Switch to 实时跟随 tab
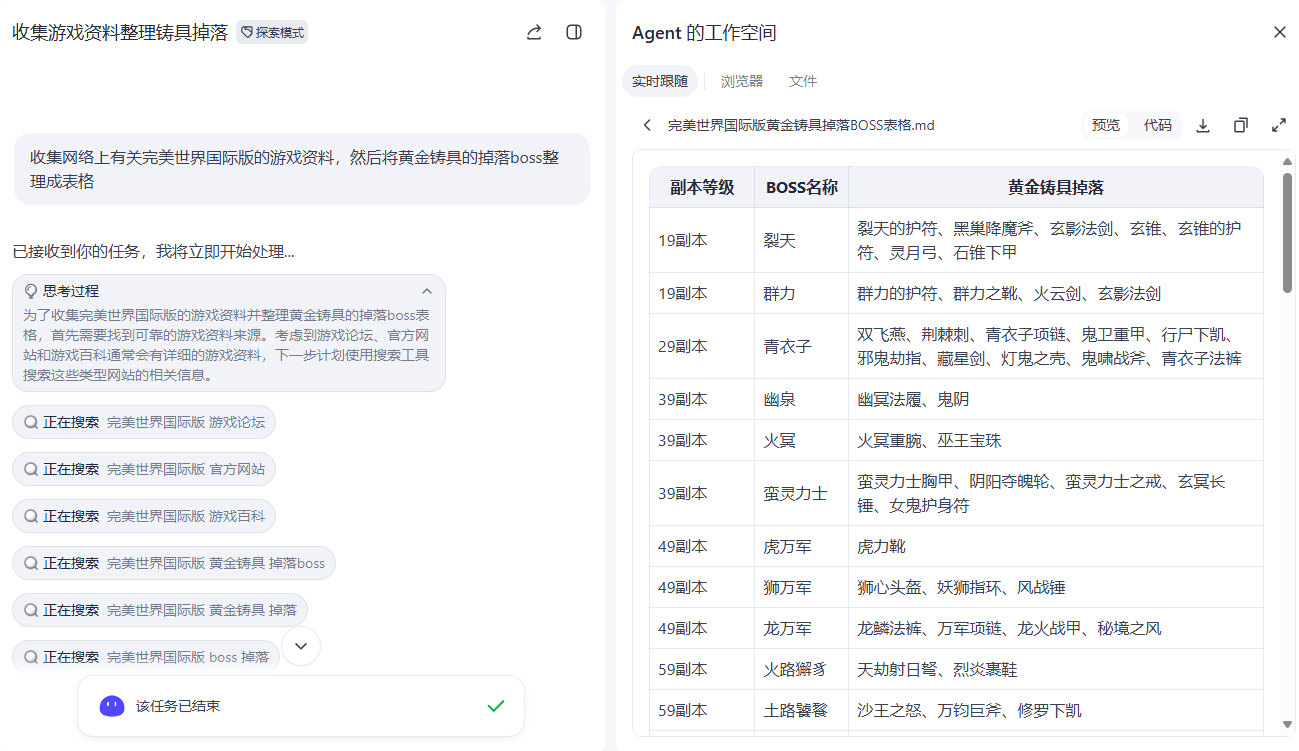The width and height of the screenshot is (1299, 751). tap(660, 81)
